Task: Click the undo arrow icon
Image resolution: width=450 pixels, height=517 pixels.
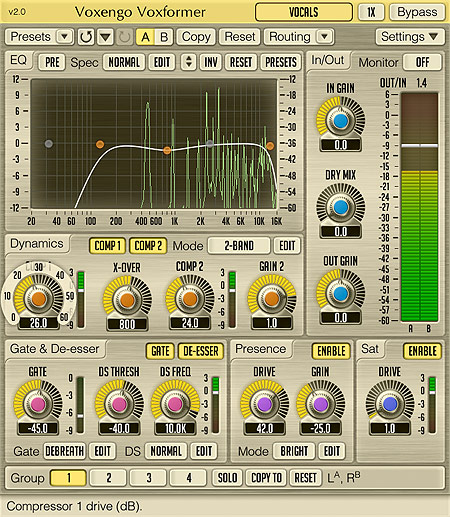Action: tap(86, 37)
